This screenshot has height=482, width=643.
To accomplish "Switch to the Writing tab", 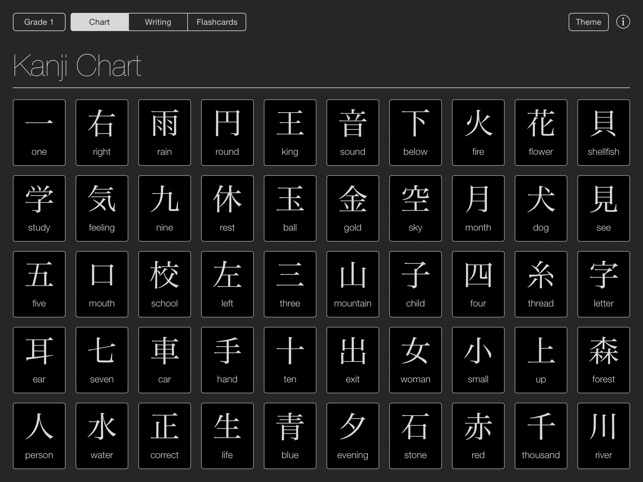I will 158,22.
